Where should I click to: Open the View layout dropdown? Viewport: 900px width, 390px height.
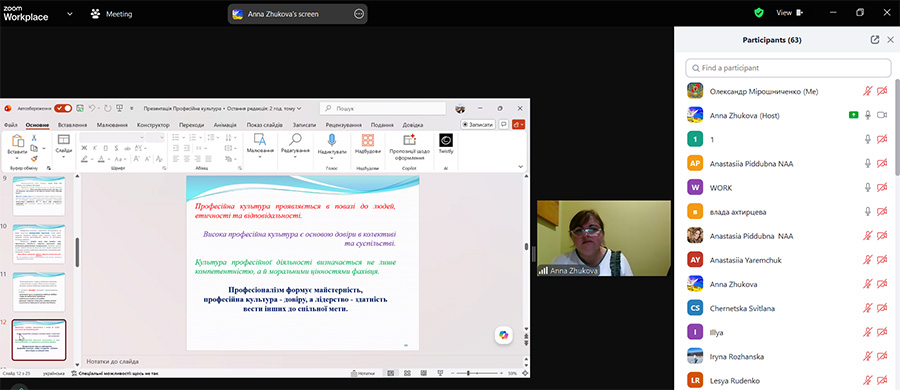coord(790,13)
